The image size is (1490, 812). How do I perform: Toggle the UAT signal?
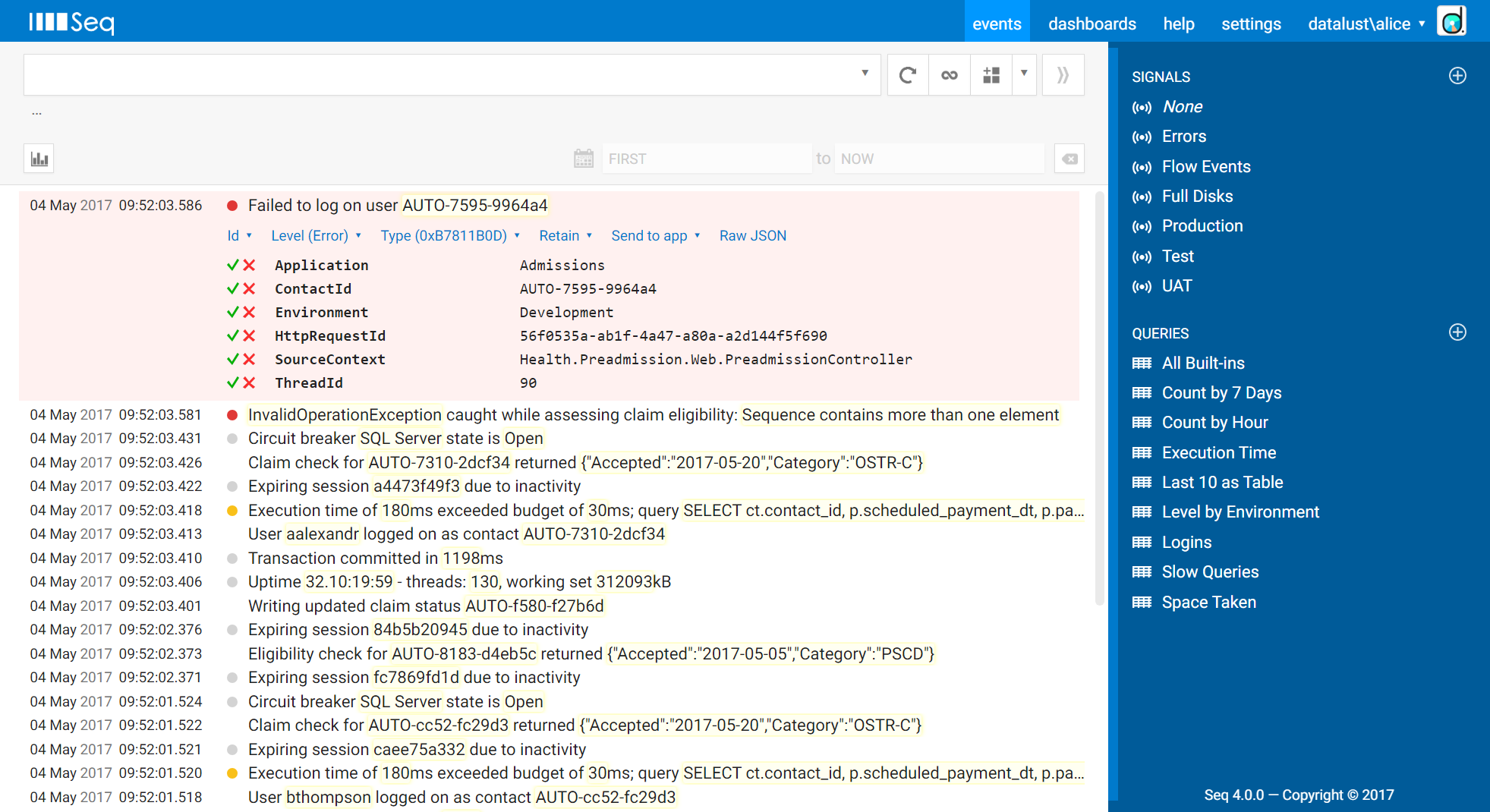pyautogui.click(x=1177, y=286)
